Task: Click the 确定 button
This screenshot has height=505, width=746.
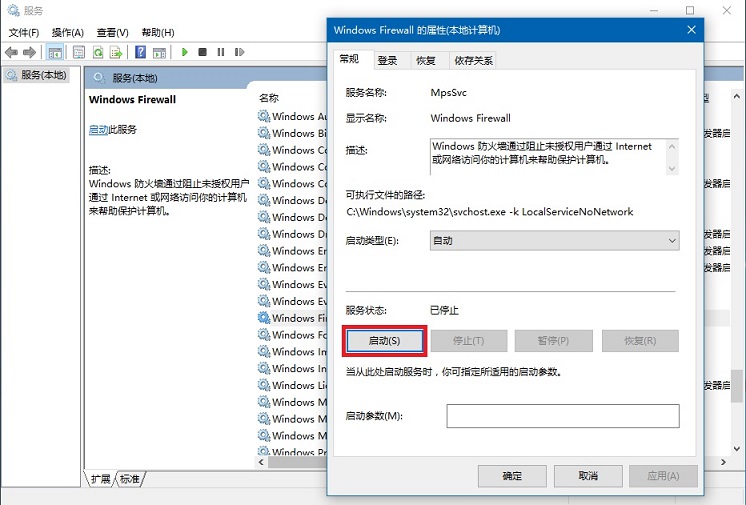Action: (x=512, y=476)
